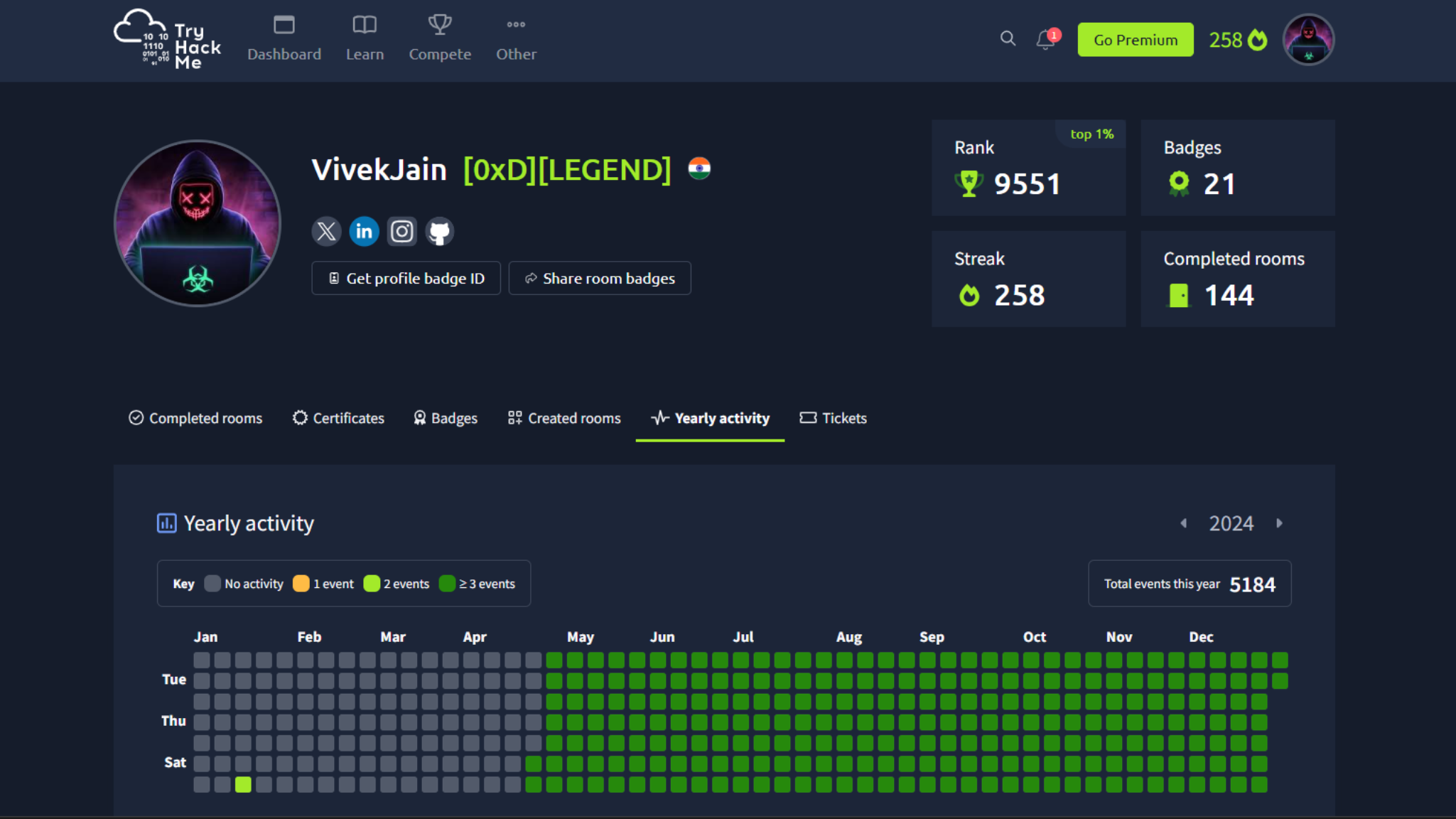Viewport: 1456px width, 819px height.
Task: Select the Yearly activity tab
Action: 710,418
